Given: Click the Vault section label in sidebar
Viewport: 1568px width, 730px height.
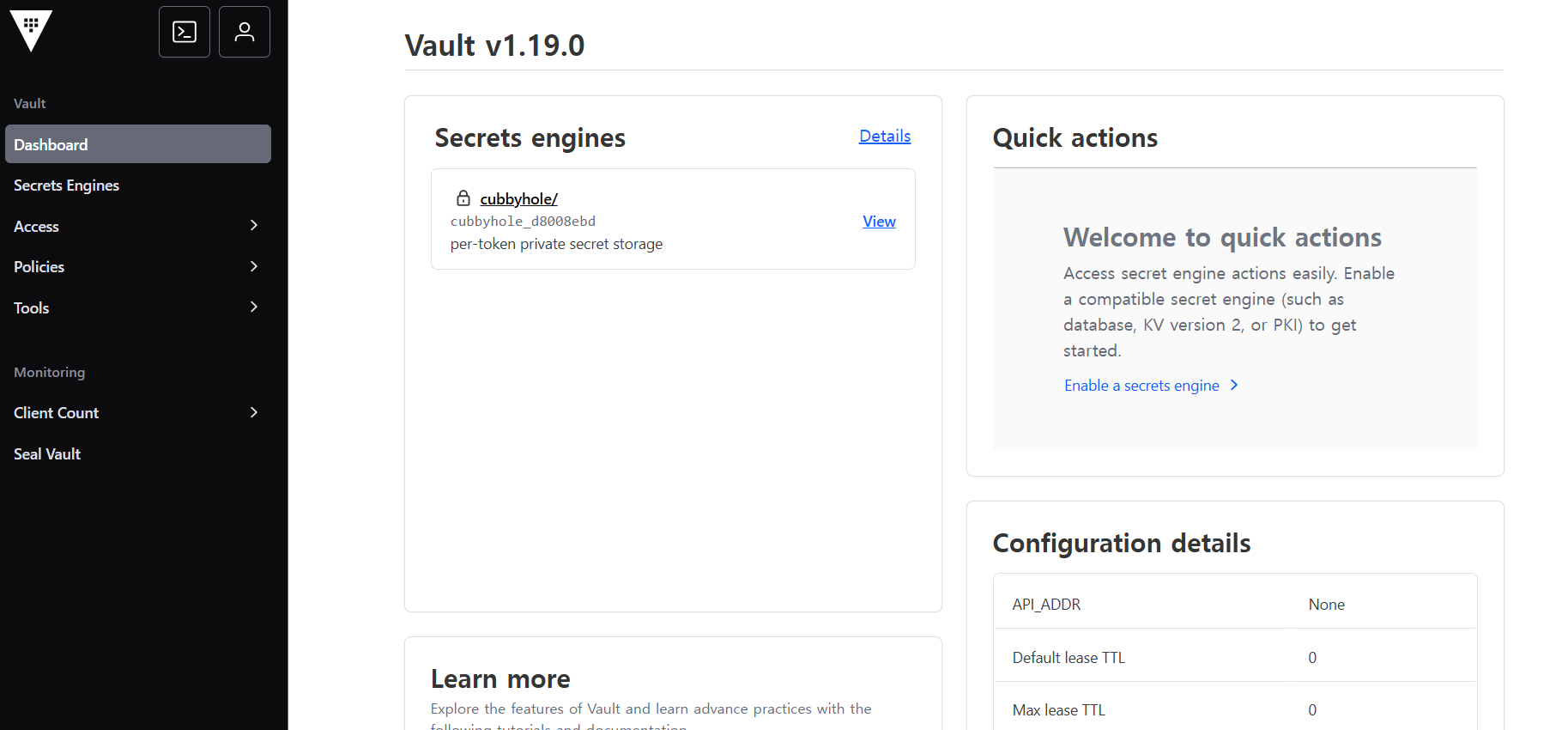Looking at the screenshot, I should (30, 103).
